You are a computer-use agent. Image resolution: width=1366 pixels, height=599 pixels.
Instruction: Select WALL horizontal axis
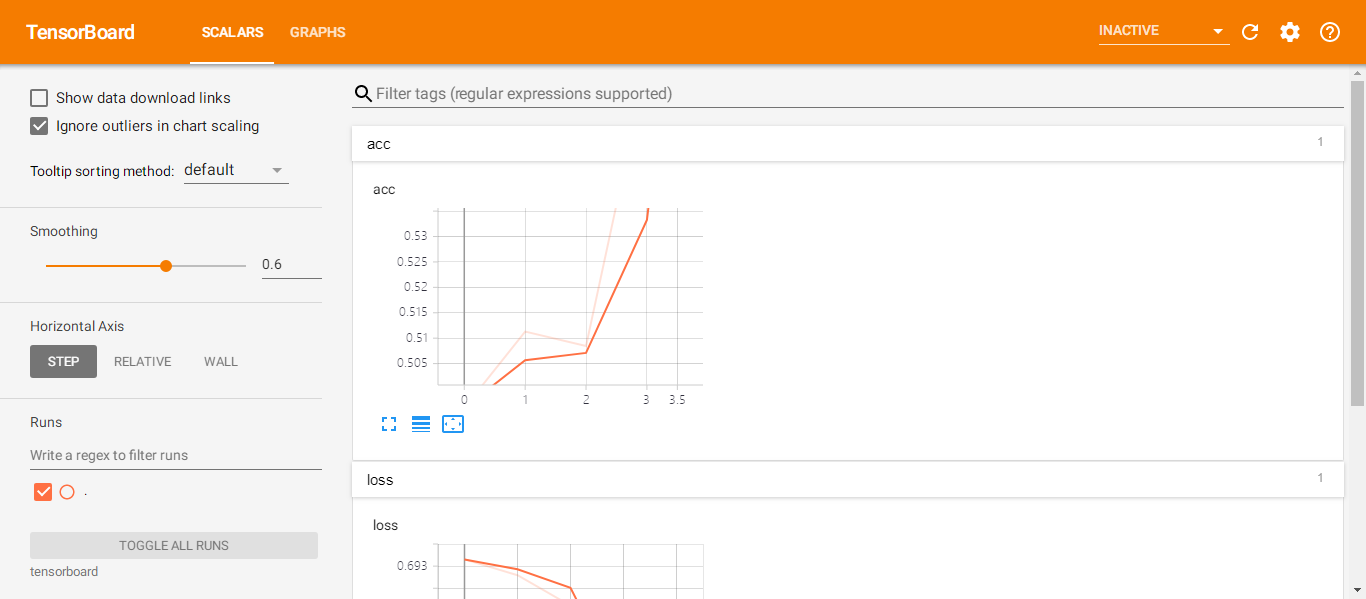coord(221,362)
